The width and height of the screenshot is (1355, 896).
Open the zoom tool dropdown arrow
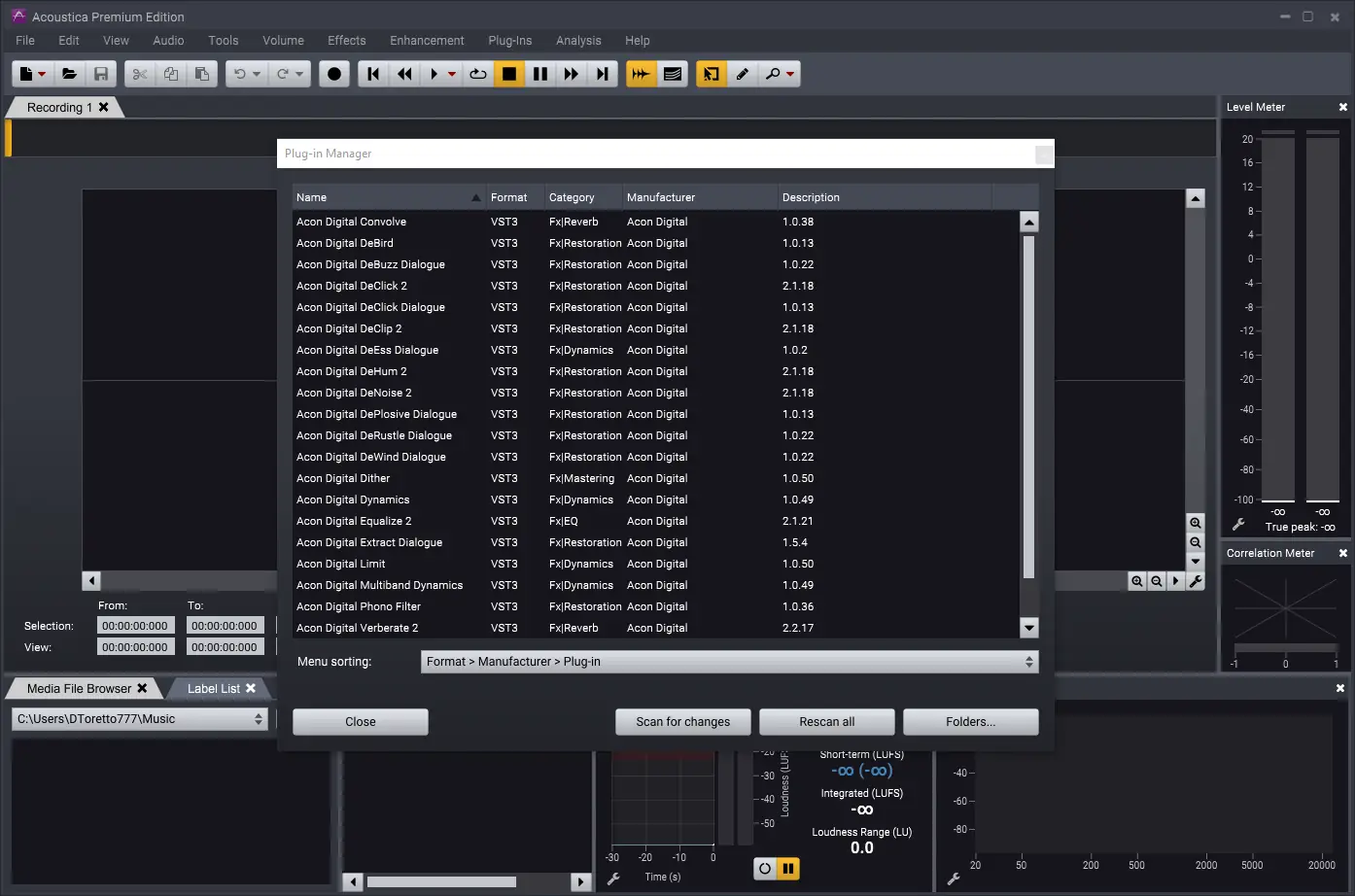[790, 74]
